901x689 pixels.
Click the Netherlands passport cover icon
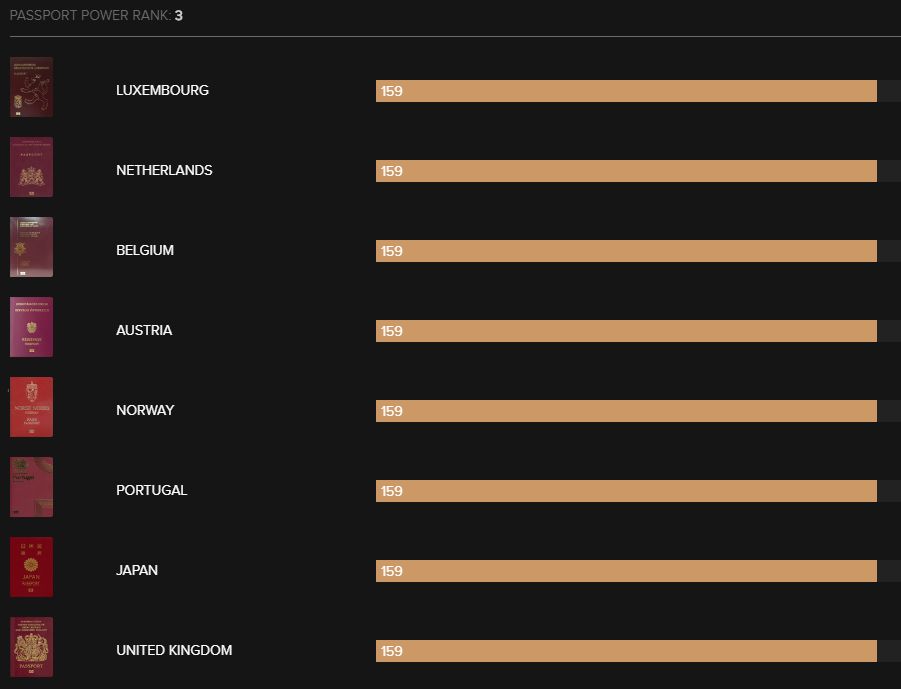[x=31, y=167]
